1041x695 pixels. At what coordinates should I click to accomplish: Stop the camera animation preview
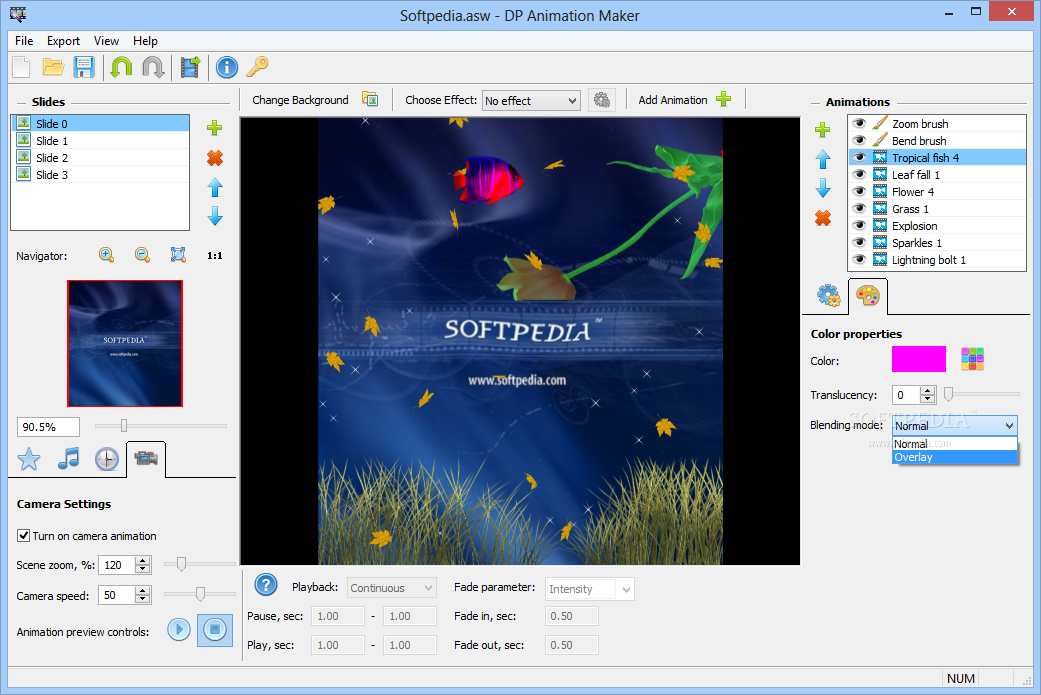pyautogui.click(x=215, y=629)
